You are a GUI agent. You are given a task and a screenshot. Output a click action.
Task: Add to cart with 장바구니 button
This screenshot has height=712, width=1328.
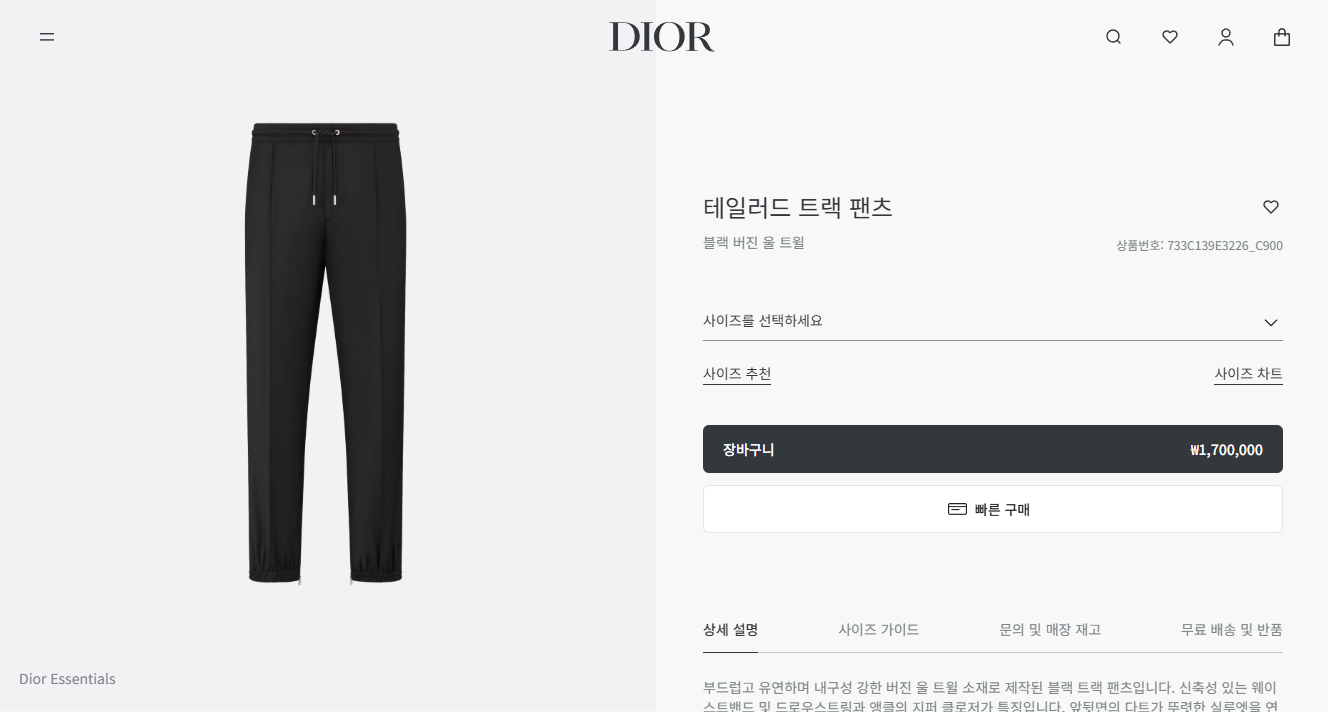tap(992, 449)
